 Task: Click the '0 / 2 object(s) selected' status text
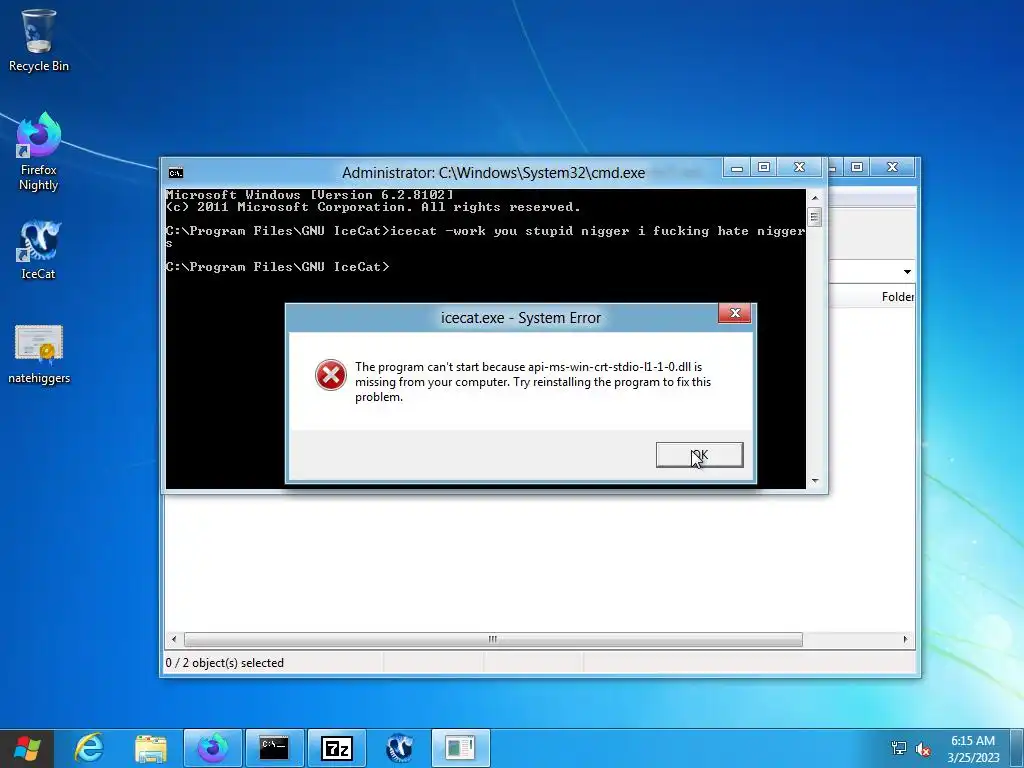tap(225, 663)
